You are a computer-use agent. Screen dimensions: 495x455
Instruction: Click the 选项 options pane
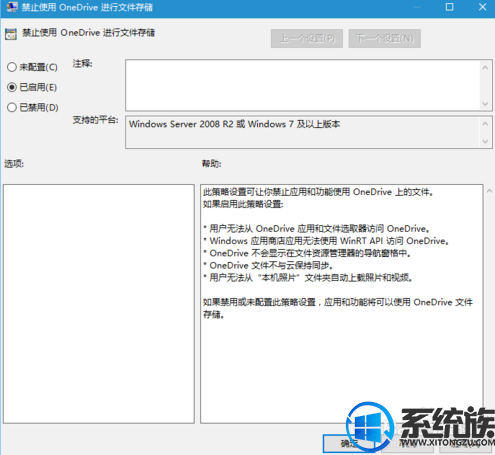click(x=99, y=304)
